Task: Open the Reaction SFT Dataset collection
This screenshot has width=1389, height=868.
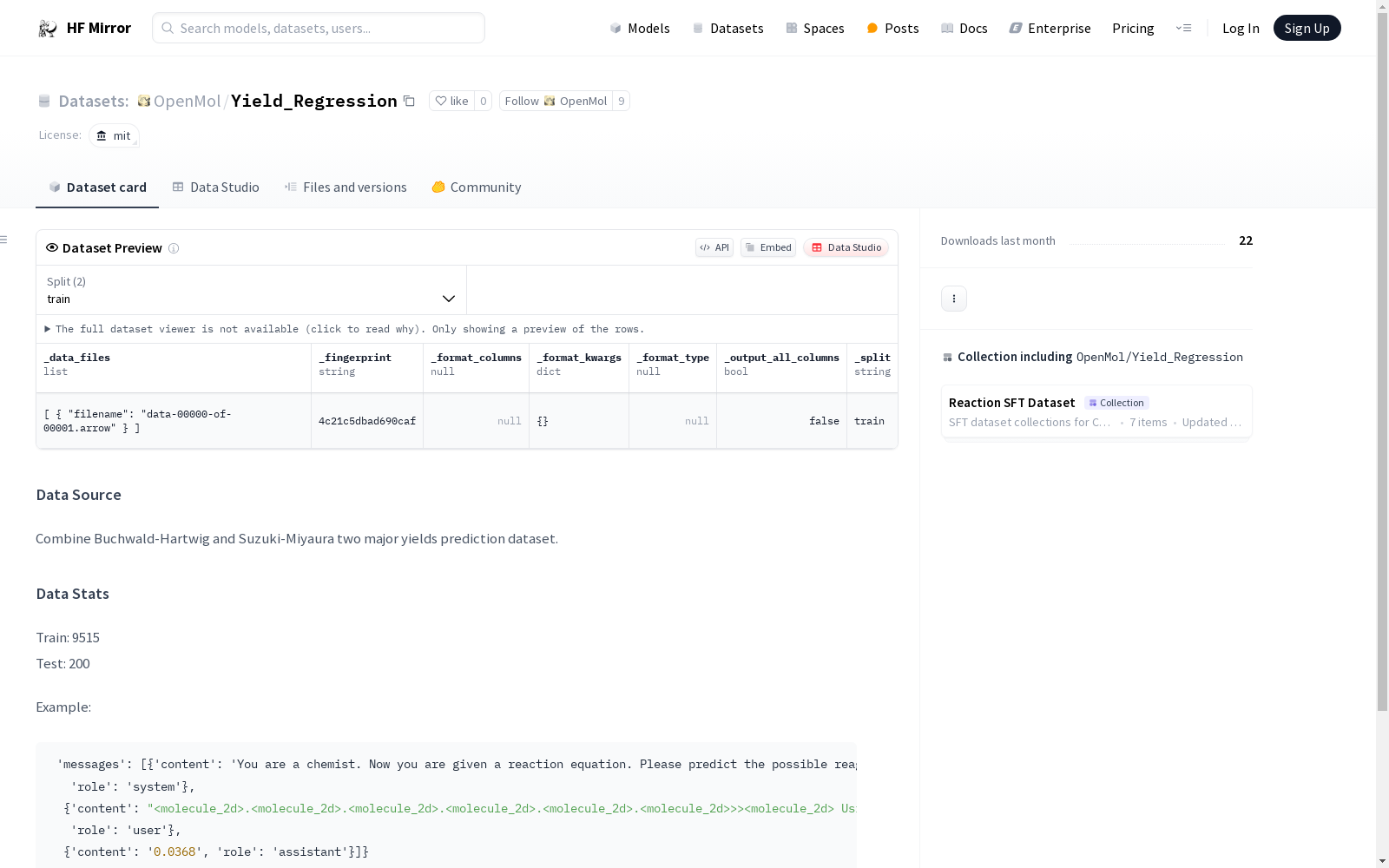Action: pyautogui.click(x=1096, y=412)
